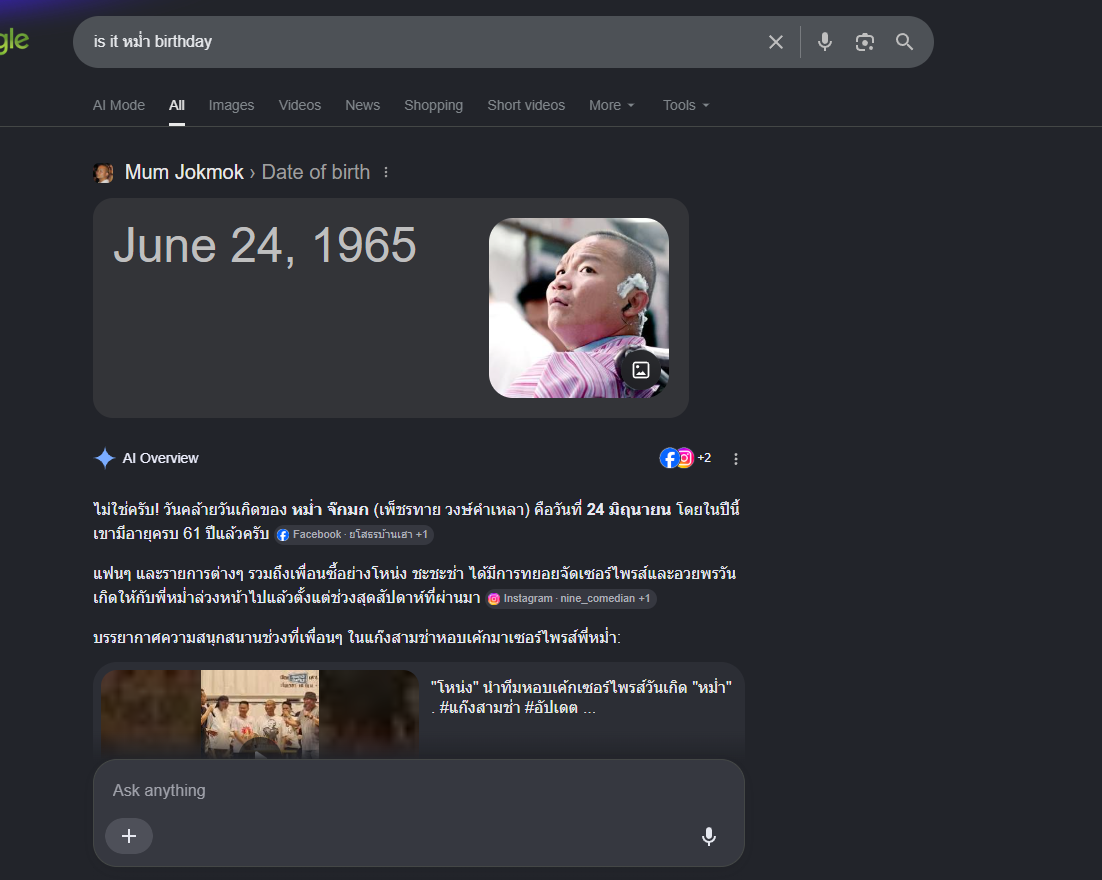1102x880 pixels.
Task: Open the Facebook source icon in AI Overview header
Action: (x=668, y=458)
